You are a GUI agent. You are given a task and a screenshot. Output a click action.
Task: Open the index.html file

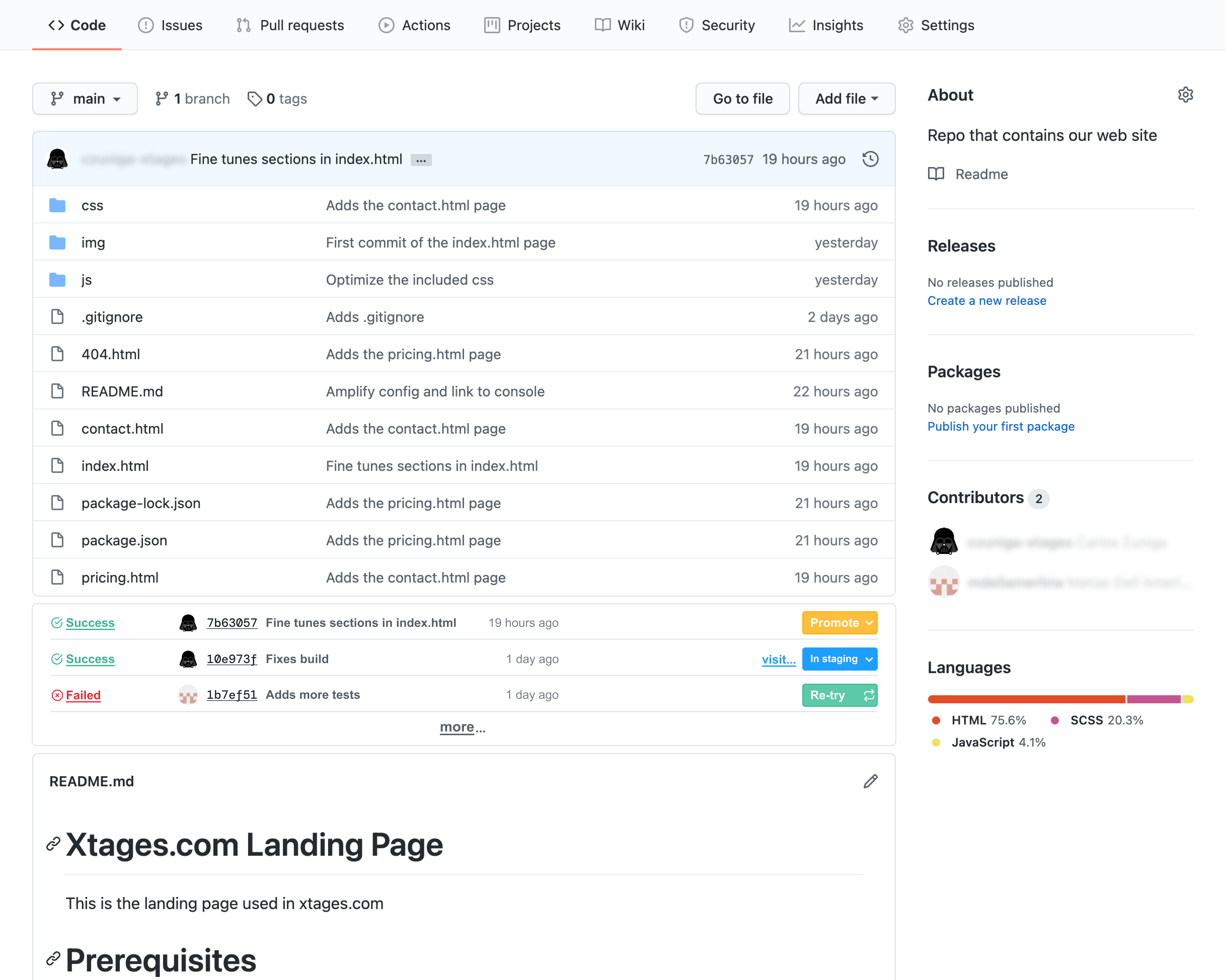pyautogui.click(x=115, y=466)
